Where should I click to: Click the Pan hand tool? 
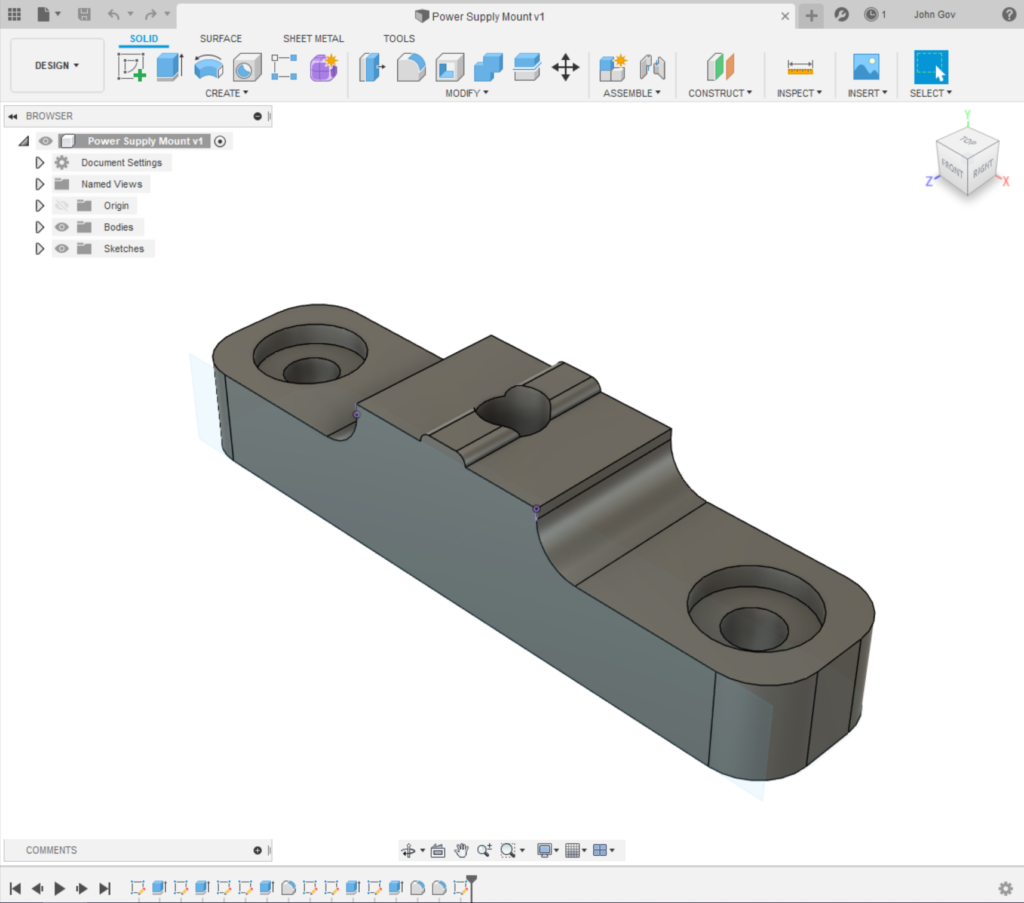click(462, 850)
